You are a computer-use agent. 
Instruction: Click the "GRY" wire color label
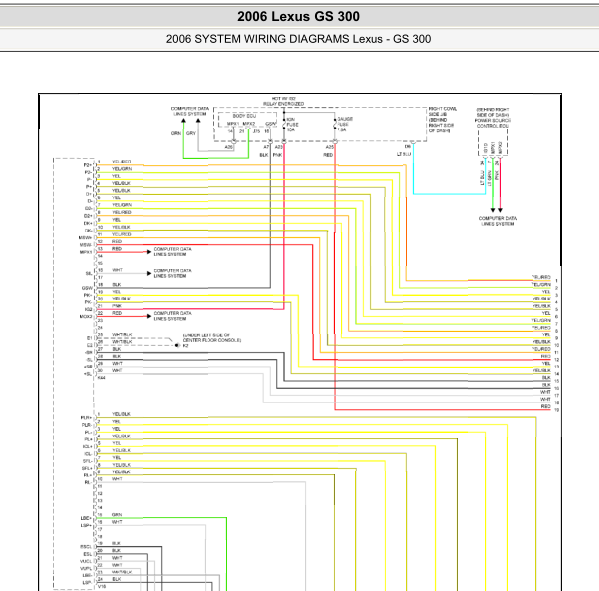pos(191,133)
